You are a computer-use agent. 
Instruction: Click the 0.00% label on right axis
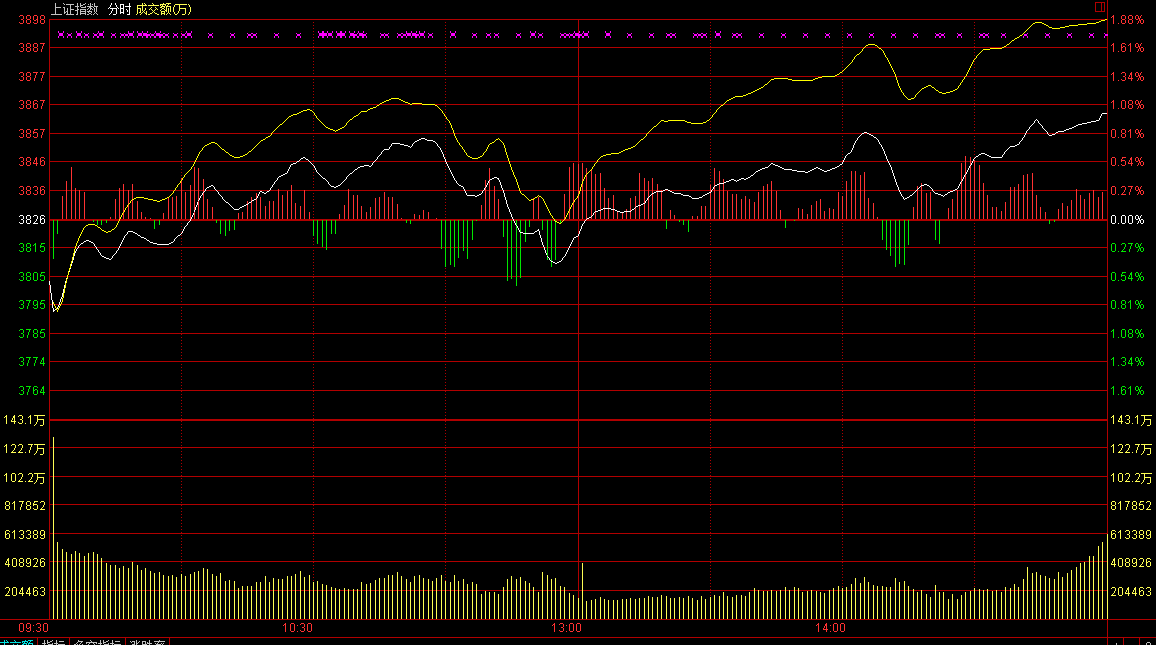click(x=1128, y=219)
